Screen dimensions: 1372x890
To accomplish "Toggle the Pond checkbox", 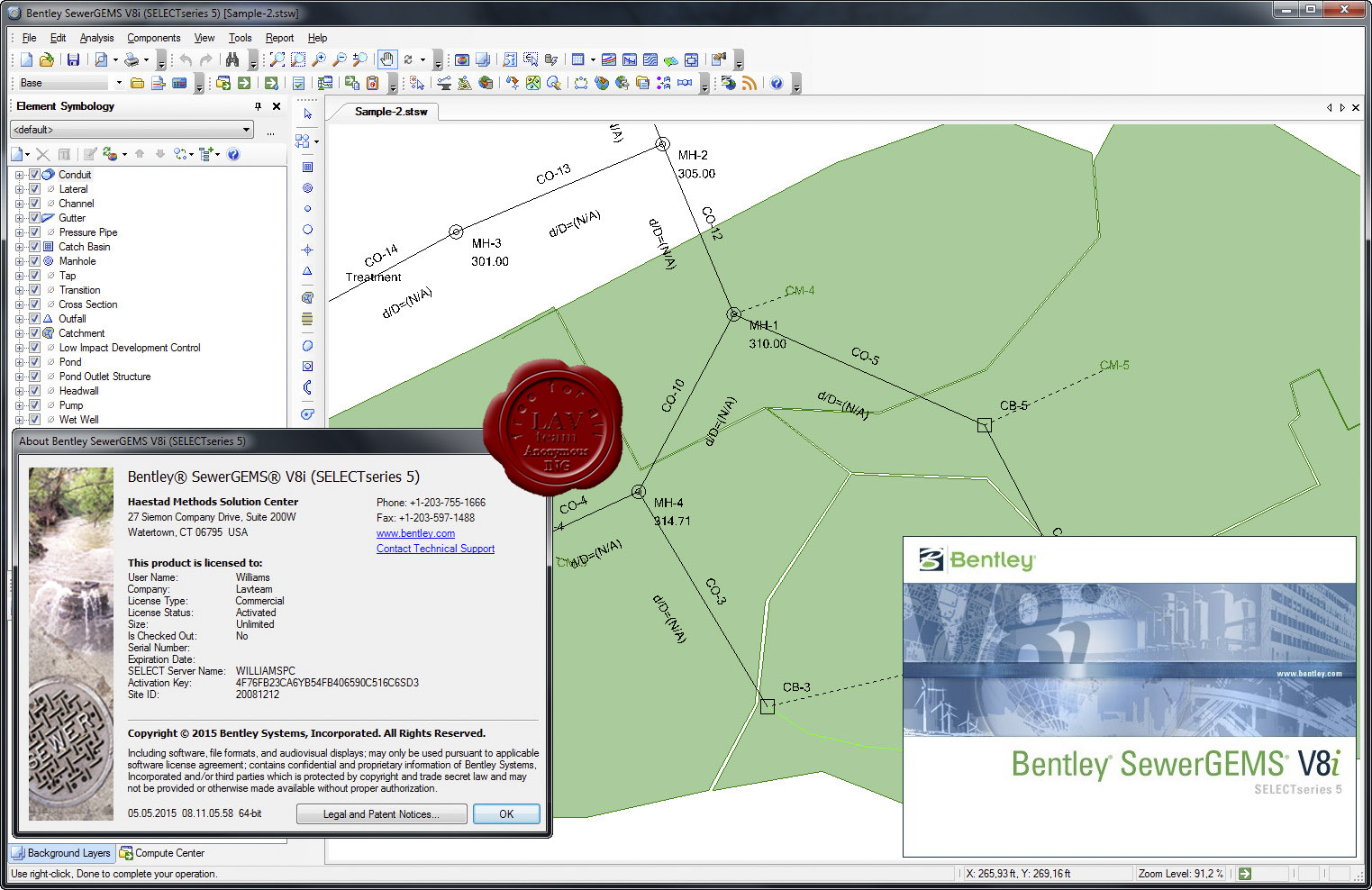I will (34, 362).
